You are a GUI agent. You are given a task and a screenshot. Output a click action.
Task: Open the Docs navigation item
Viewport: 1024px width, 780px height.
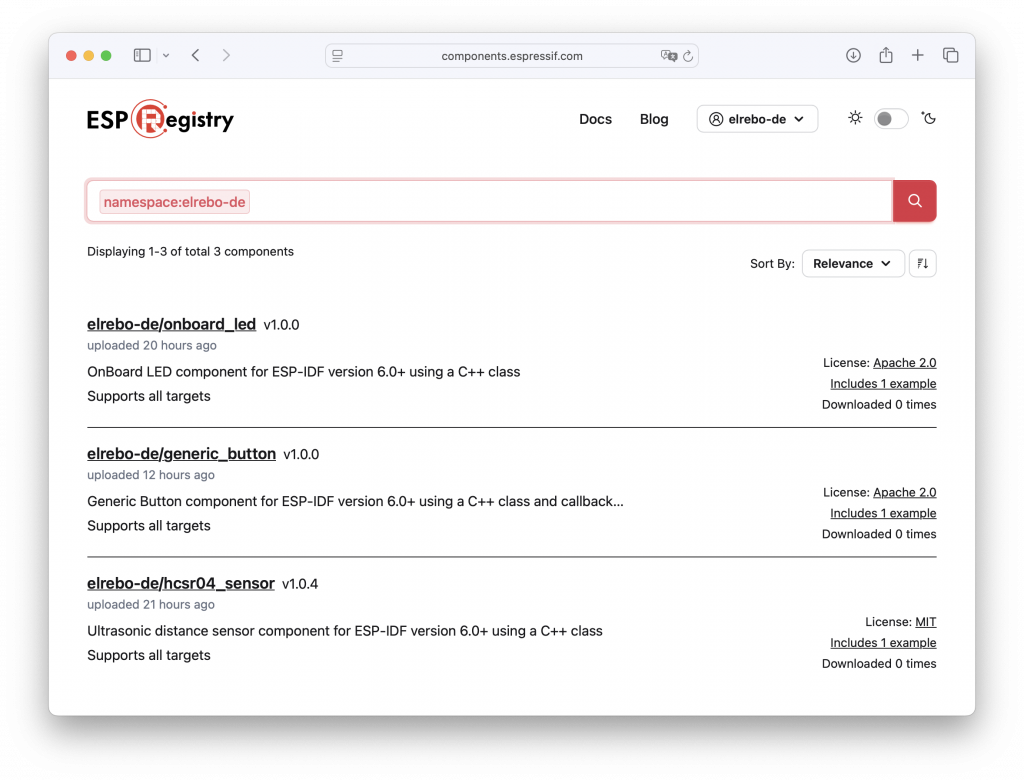click(595, 119)
